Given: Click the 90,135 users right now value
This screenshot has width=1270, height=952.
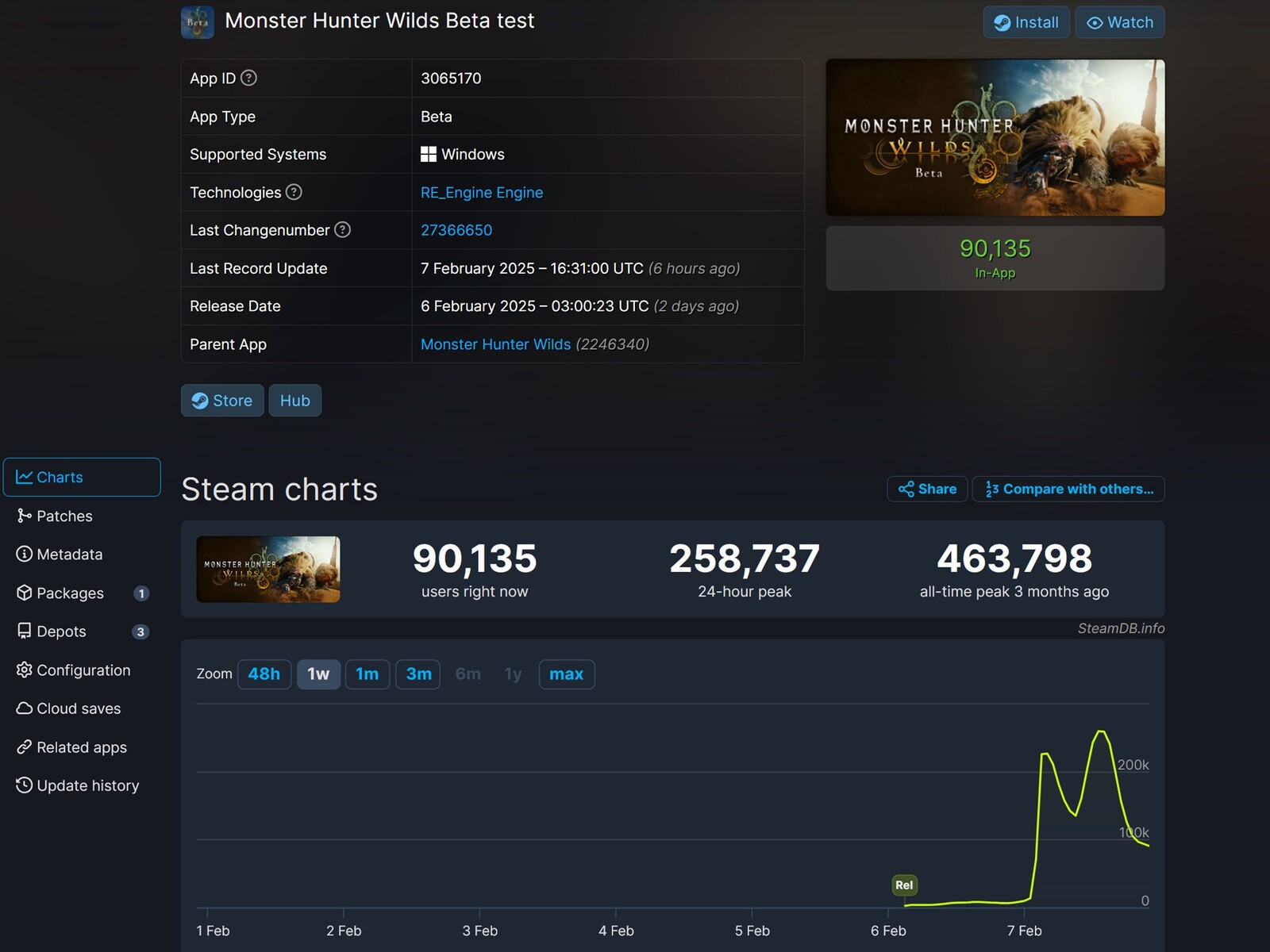Looking at the screenshot, I should 475,559.
